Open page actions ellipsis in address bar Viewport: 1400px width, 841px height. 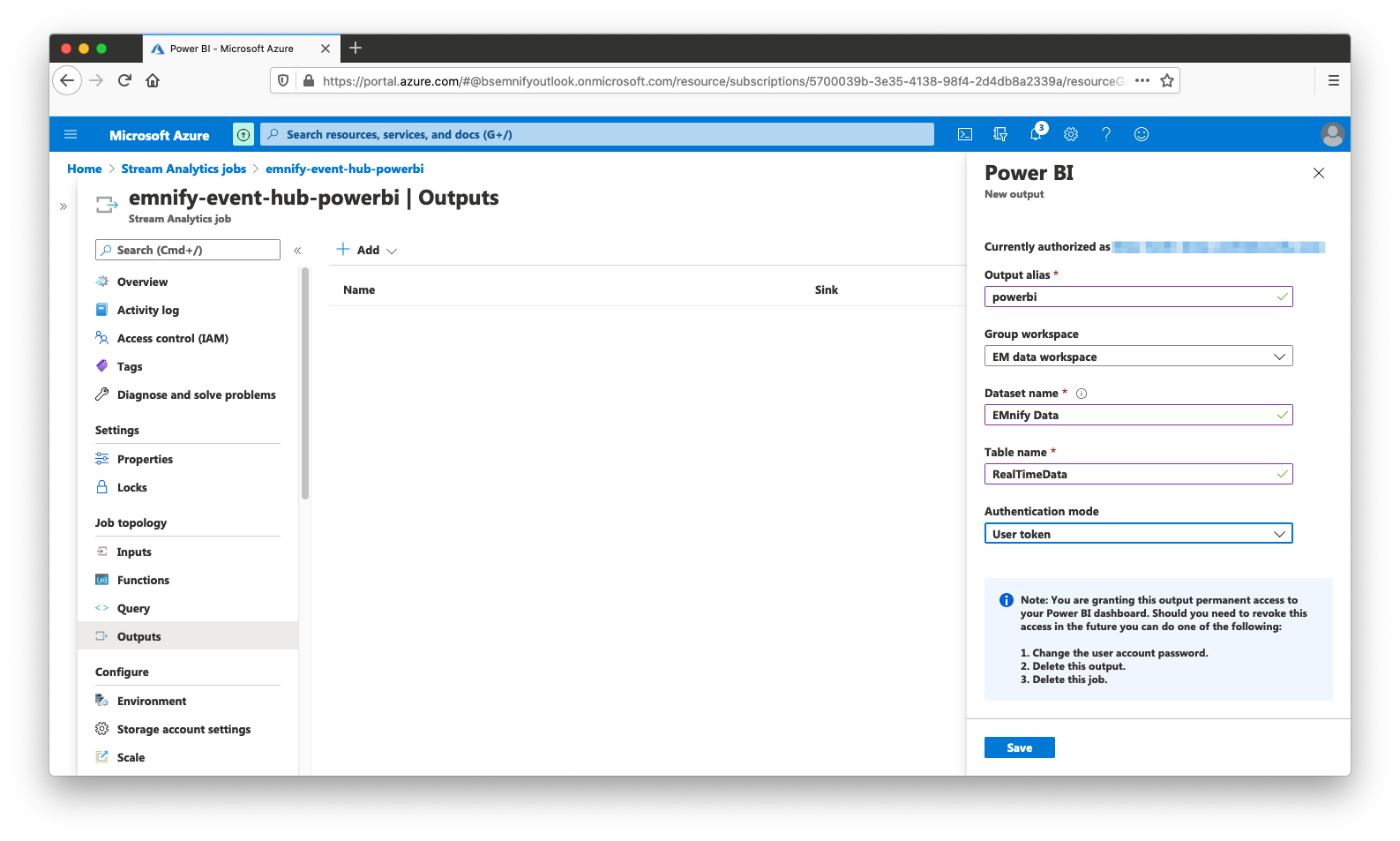(1142, 80)
